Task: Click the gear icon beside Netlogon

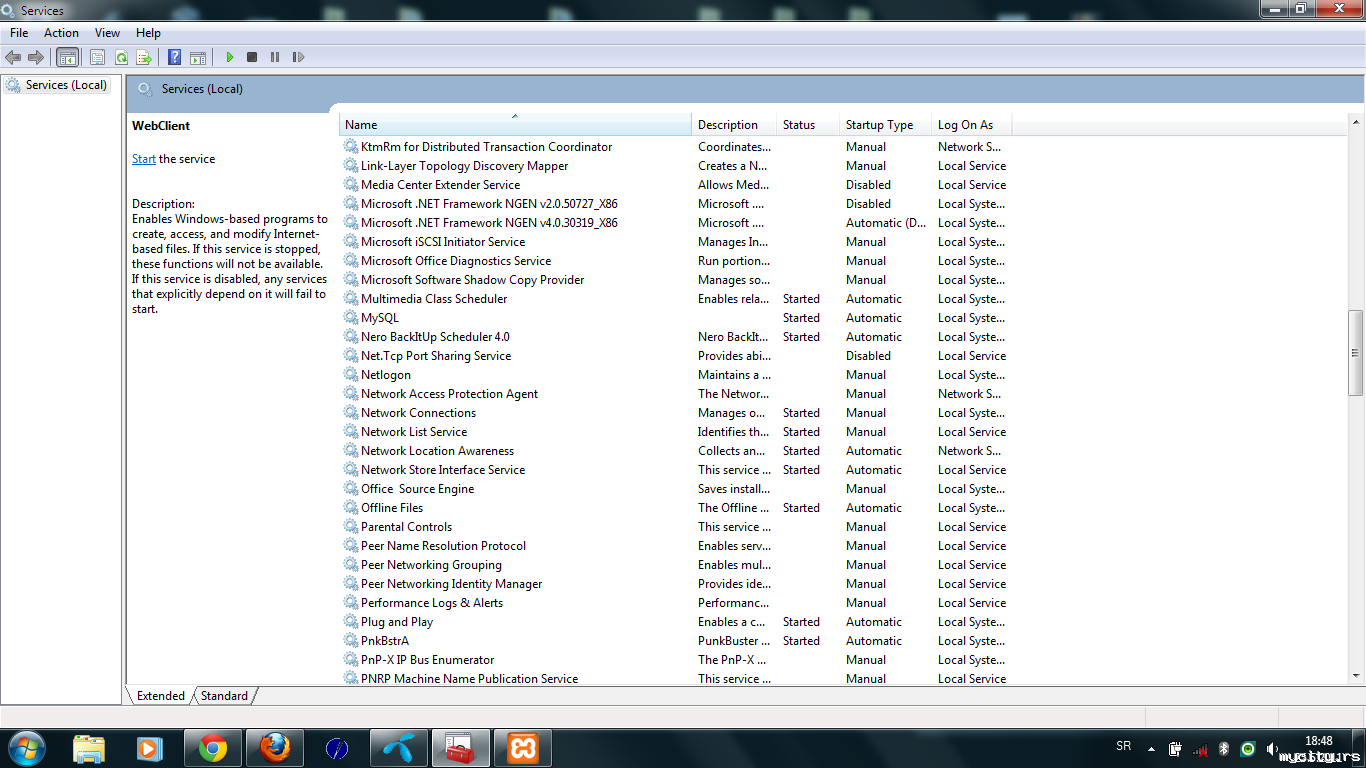Action: [x=351, y=375]
